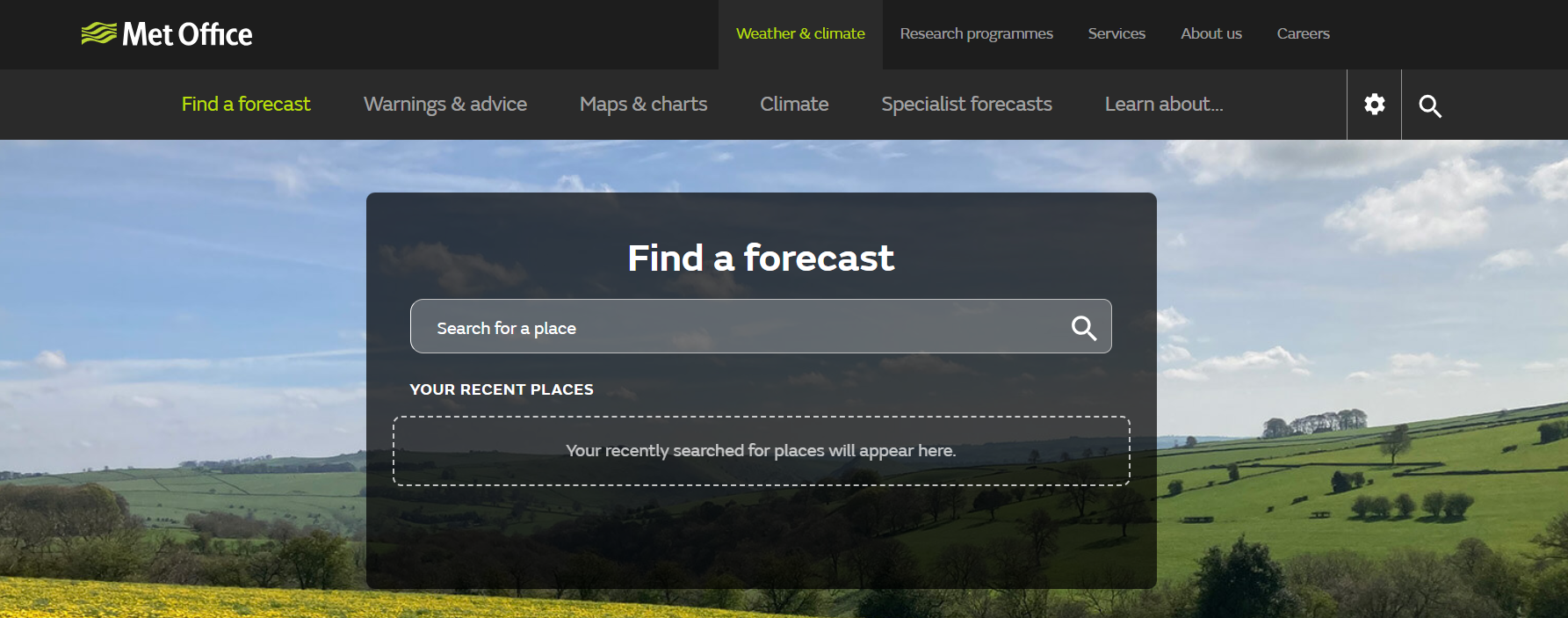Visit the Careers section
This screenshot has width=1568, height=618.
coord(1303,34)
